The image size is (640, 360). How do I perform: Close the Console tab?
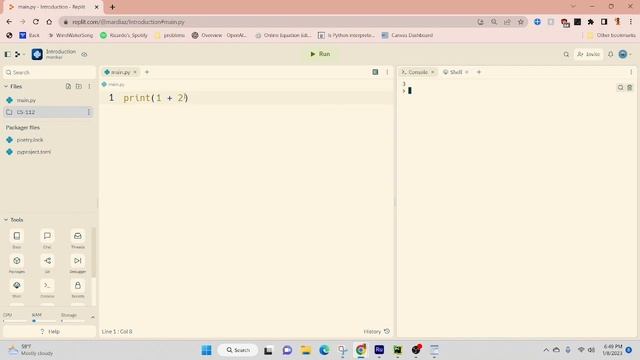[433, 72]
